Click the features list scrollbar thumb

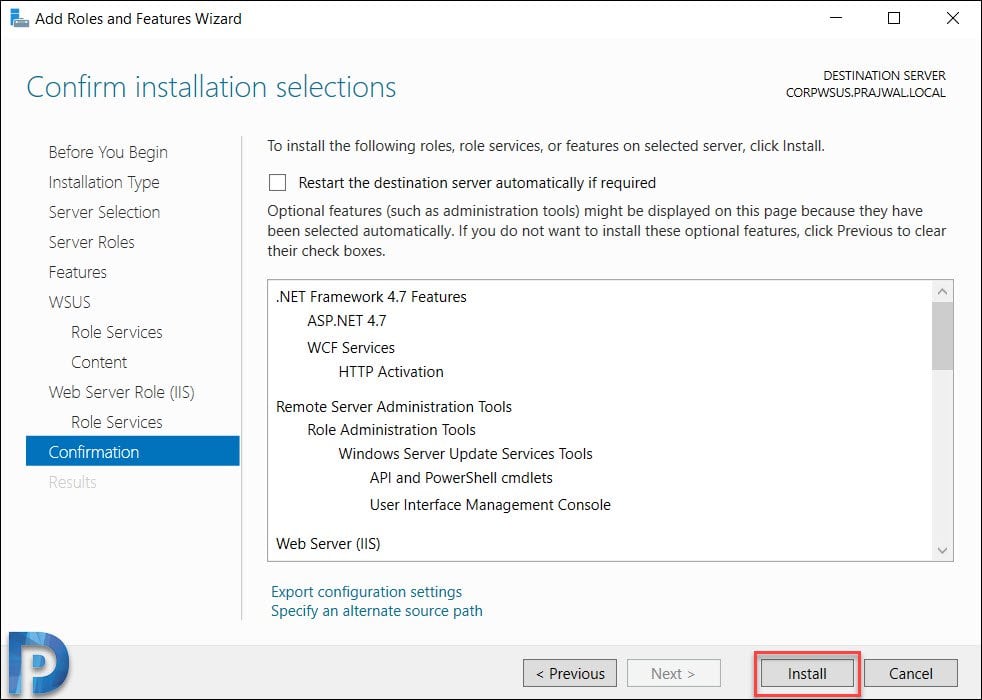pyautogui.click(x=942, y=336)
